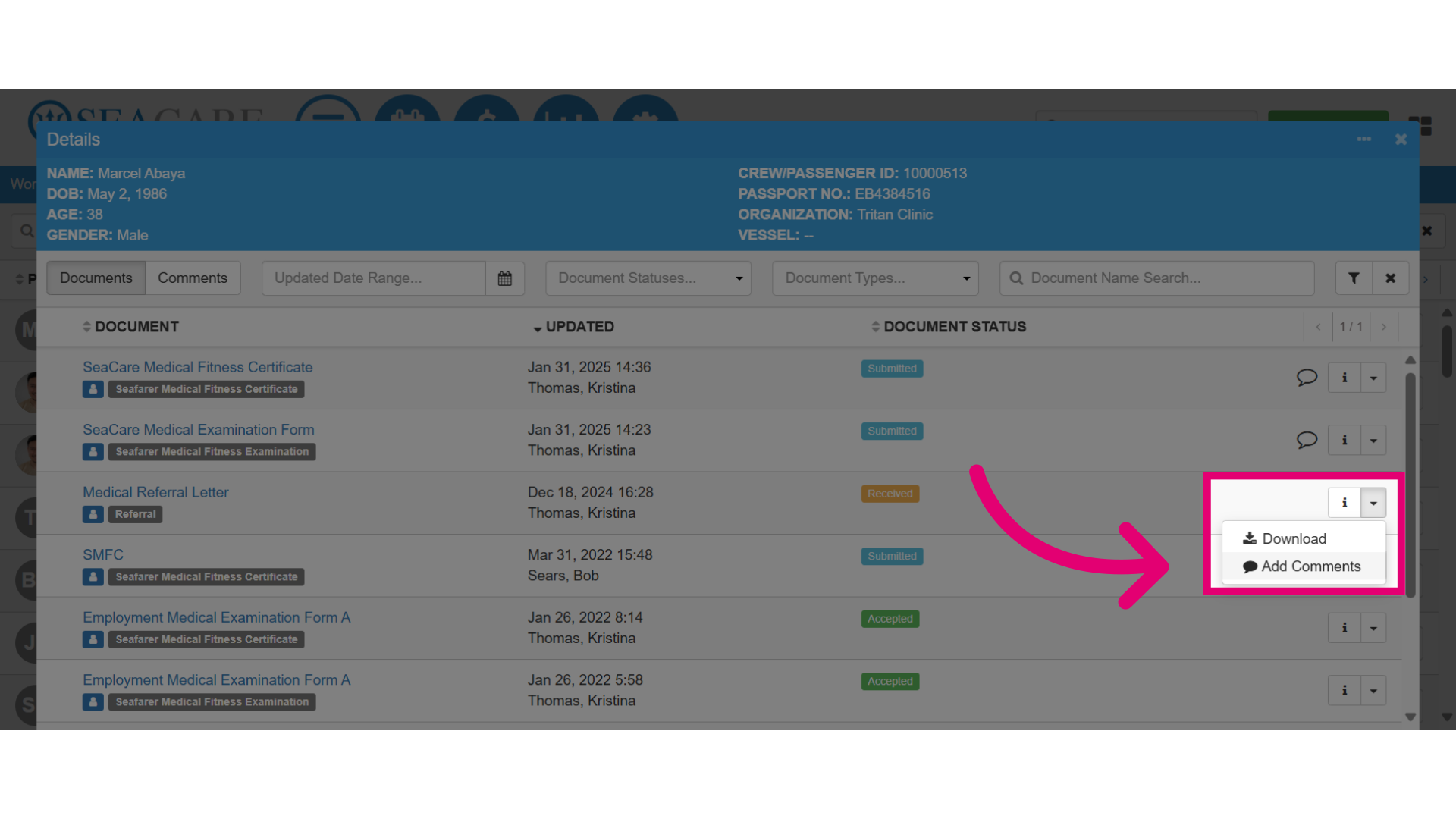Click the document list vertical scrollbar

pyautogui.click(x=1410, y=485)
